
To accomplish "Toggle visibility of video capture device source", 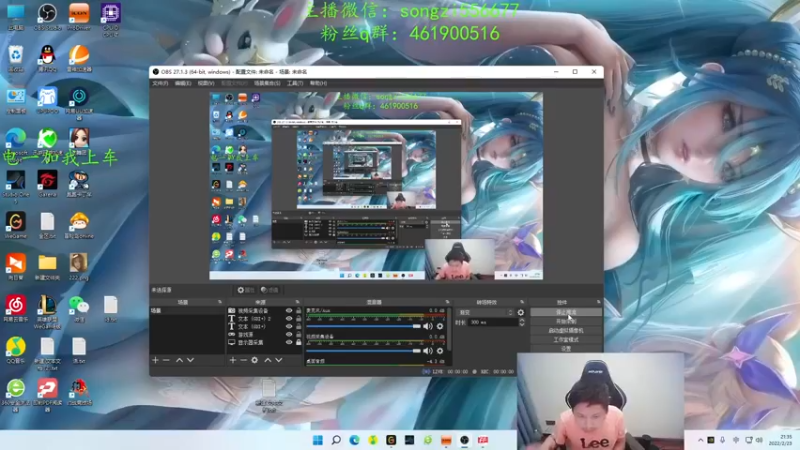I will click(x=289, y=311).
